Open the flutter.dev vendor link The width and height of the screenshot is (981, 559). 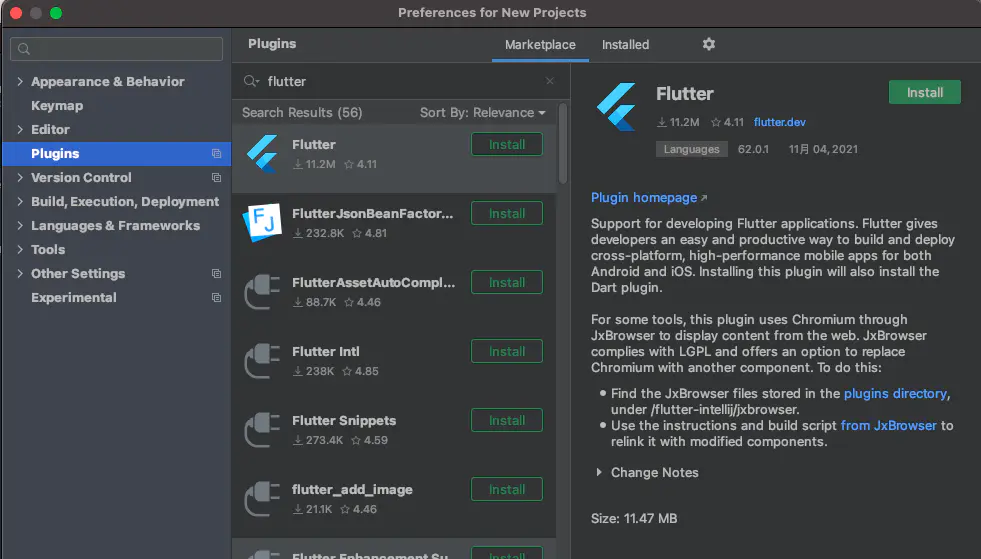pos(780,122)
